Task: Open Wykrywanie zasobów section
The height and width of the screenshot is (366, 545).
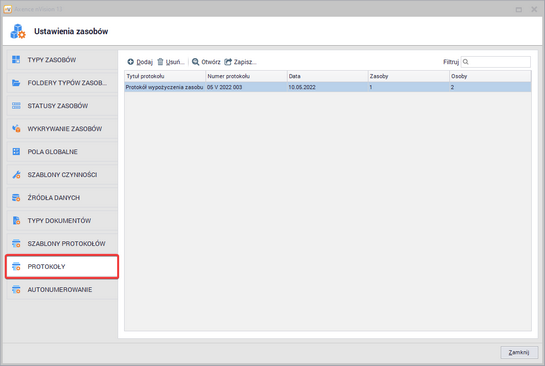Action: 62,129
